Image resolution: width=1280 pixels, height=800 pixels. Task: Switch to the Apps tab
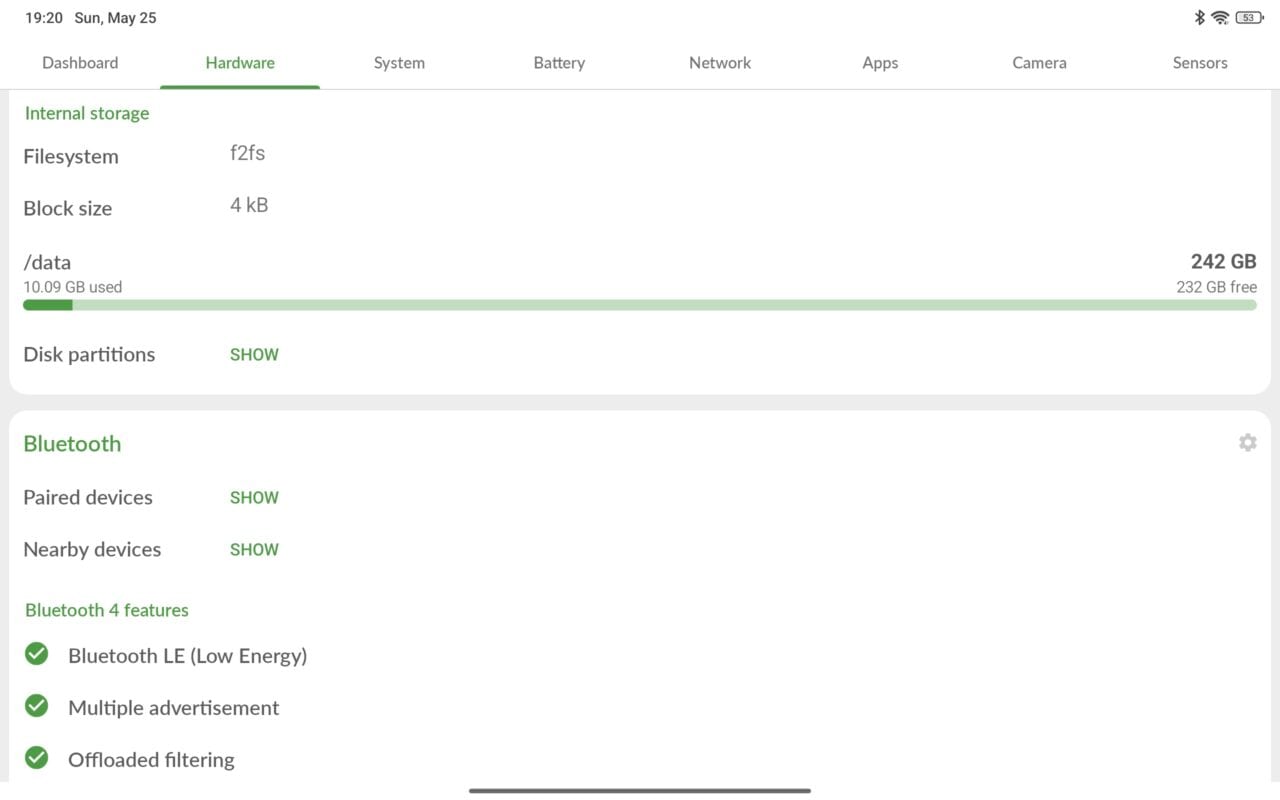880,63
